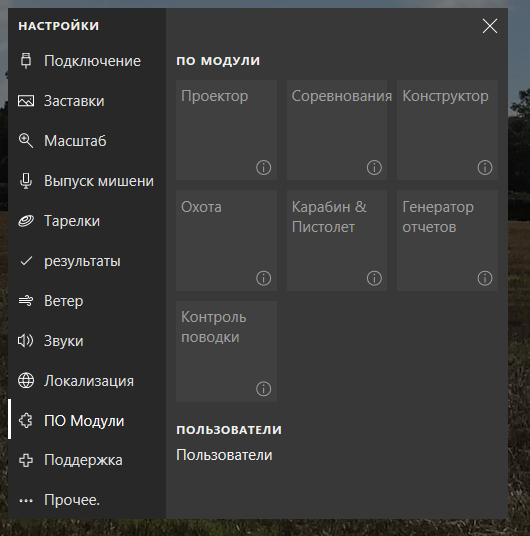The image size is (530, 536).
Task: Show info for Генератор отчетов module
Action: click(x=485, y=278)
